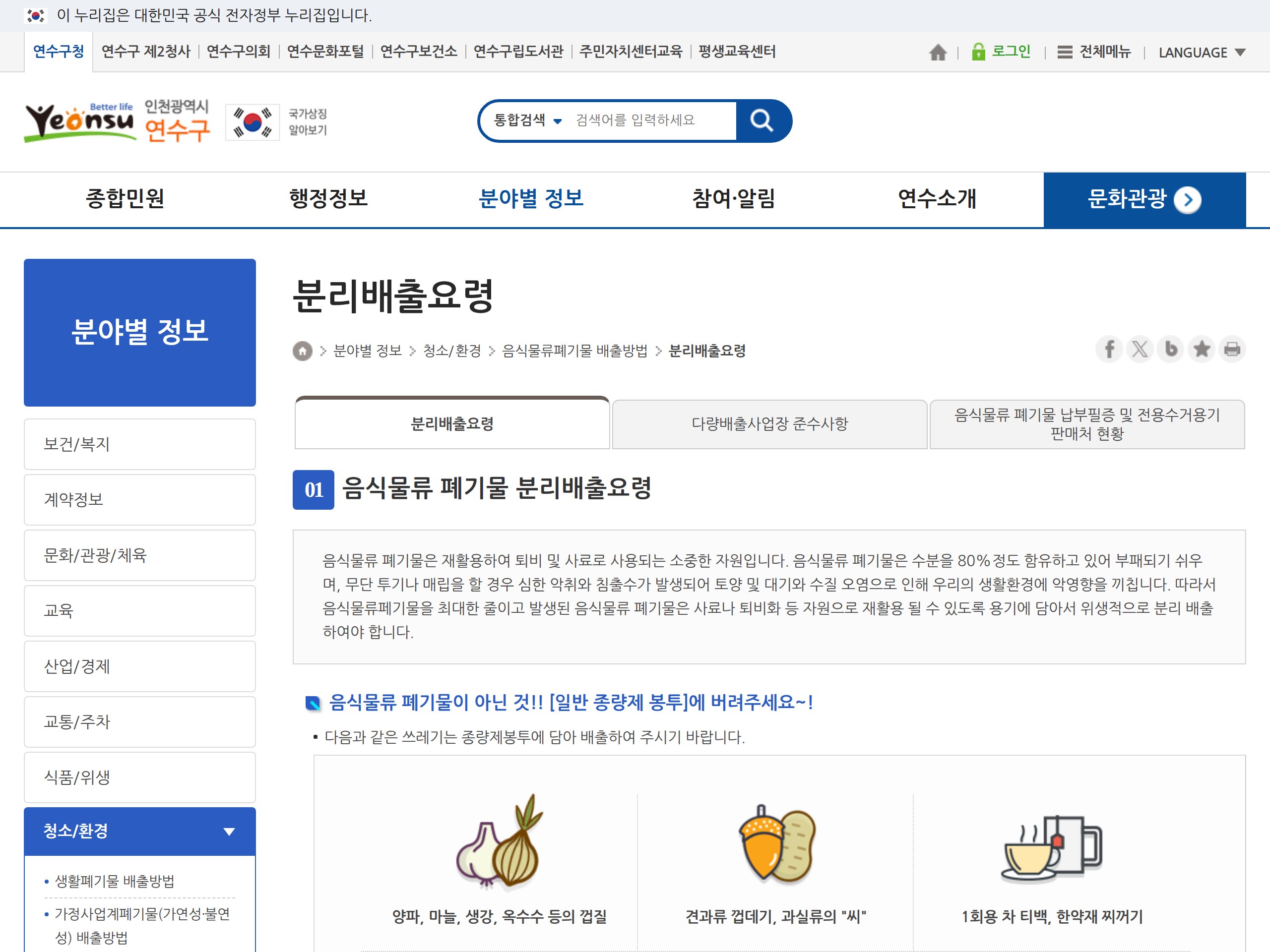Go to 연수구 제2청사 site link
1270x952 pixels.
click(x=146, y=52)
